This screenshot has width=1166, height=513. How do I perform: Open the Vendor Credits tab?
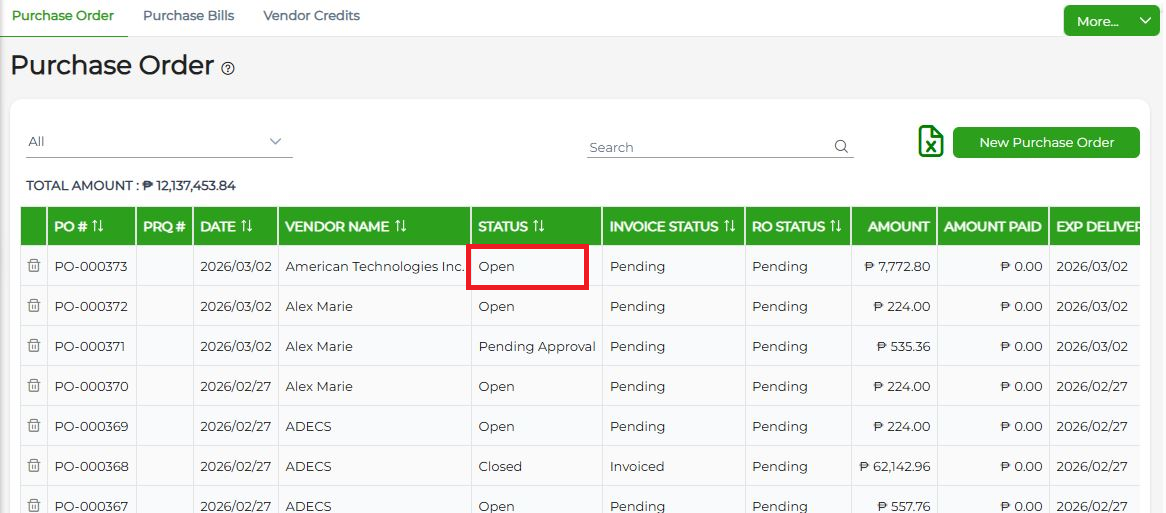tap(311, 16)
